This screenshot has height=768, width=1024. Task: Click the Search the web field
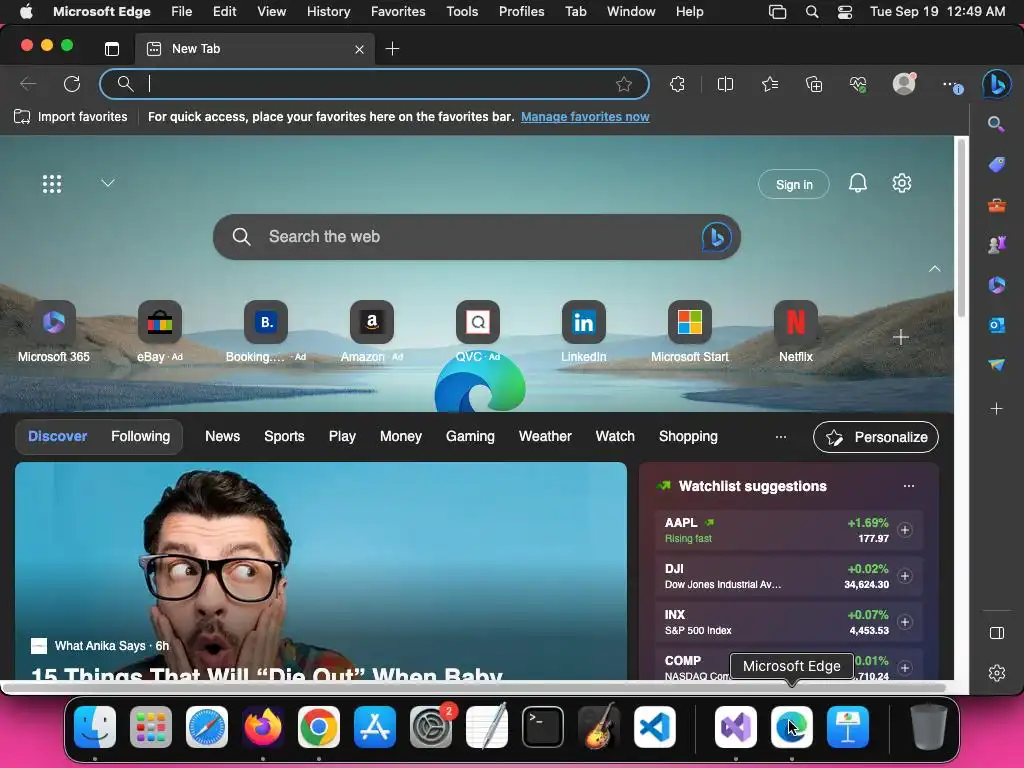click(477, 236)
